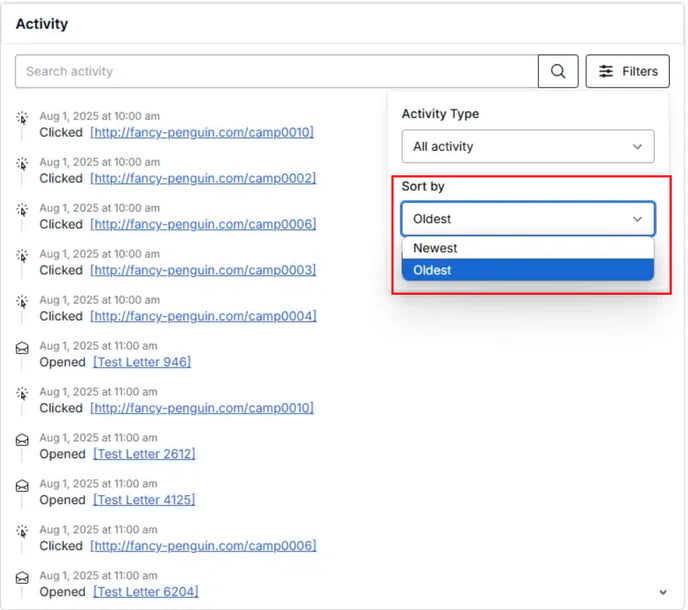Image resolution: width=688 pixels, height=610 pixels.
Task: Click the magnifying glass search button
Action: point(558,71)
